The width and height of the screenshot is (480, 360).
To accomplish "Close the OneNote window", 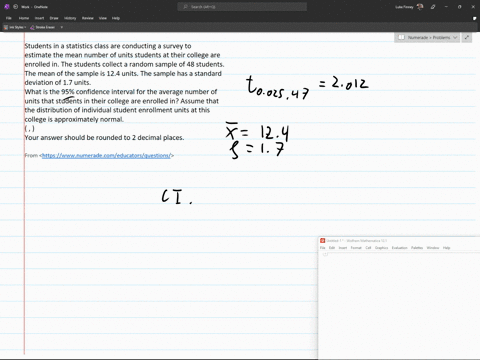I will point(473,7).
